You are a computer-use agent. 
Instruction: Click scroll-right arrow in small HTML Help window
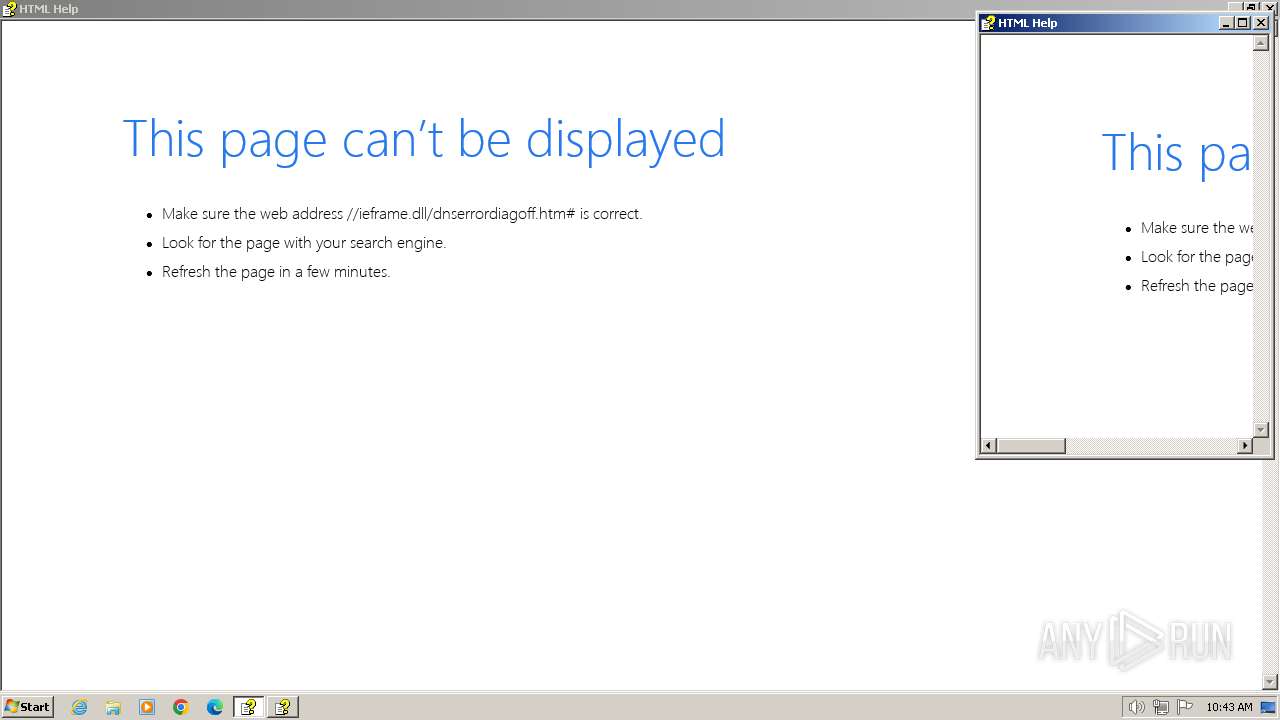coord(1245,445)
